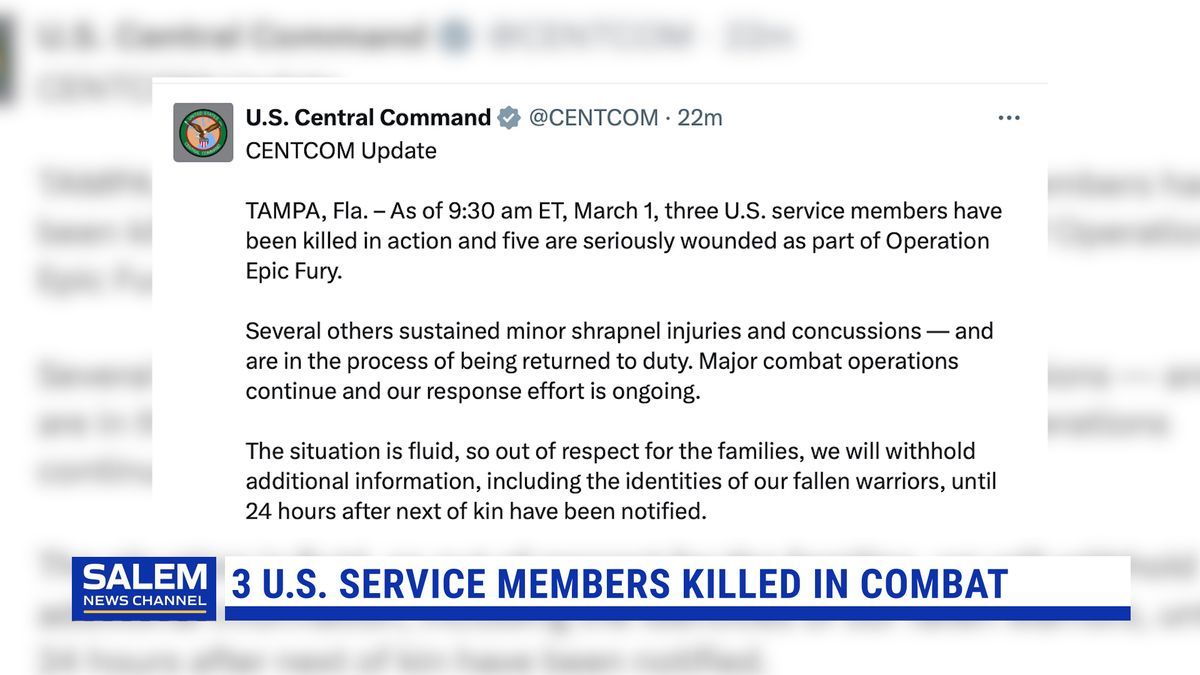
Task: Open the @CENTCOM profile handle link
Action: (596, 117)
